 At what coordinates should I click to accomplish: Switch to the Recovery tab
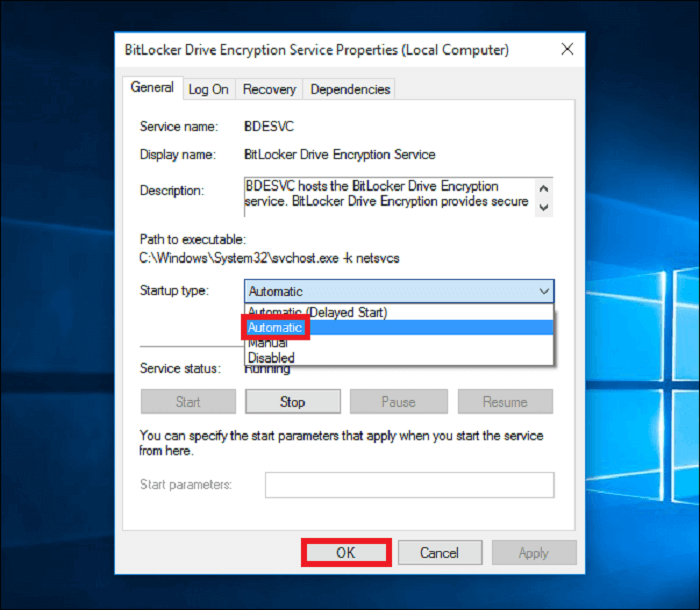pos(269,89)
